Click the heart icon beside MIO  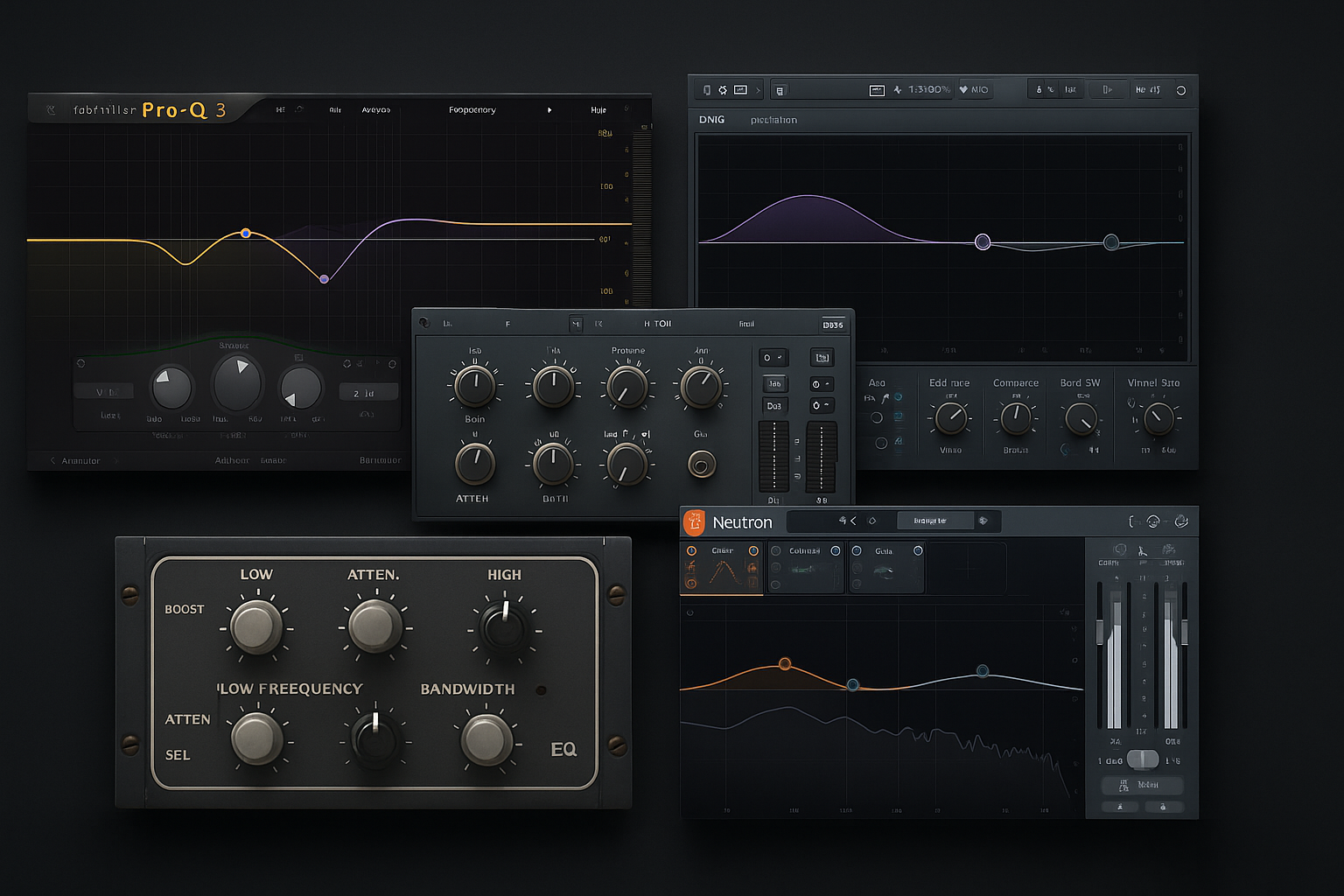(x=963, y=89)
